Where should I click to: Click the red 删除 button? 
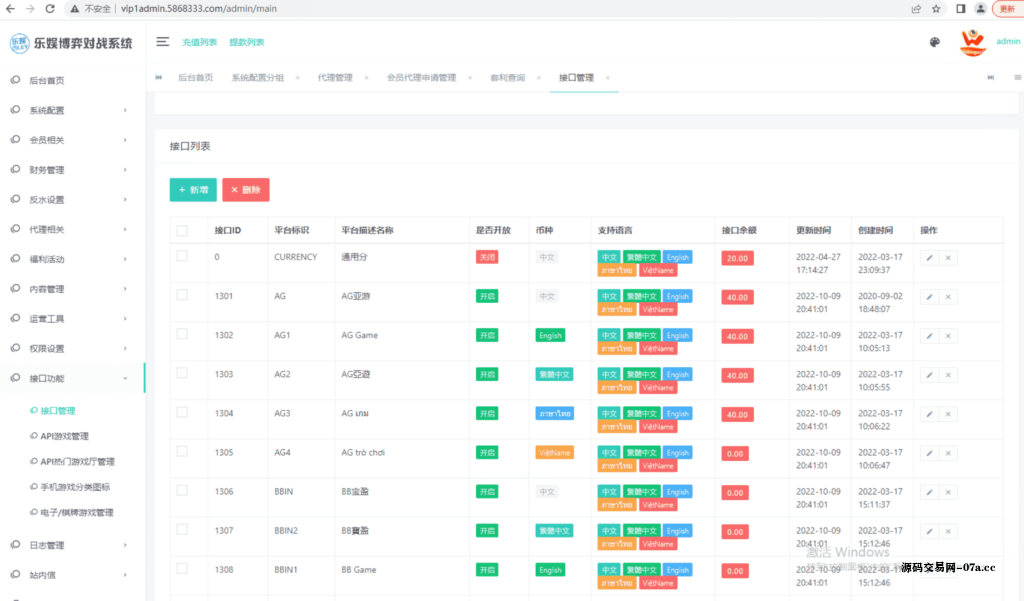(x=245, y=190)
